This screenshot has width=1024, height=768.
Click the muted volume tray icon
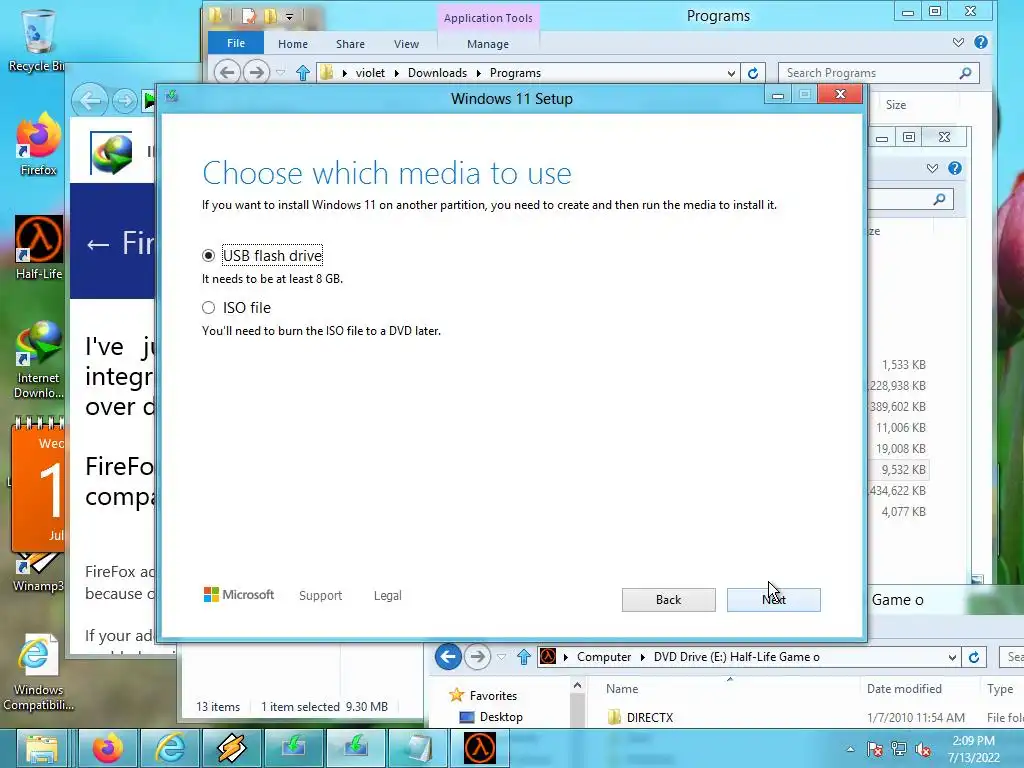[x=923, y=749]
